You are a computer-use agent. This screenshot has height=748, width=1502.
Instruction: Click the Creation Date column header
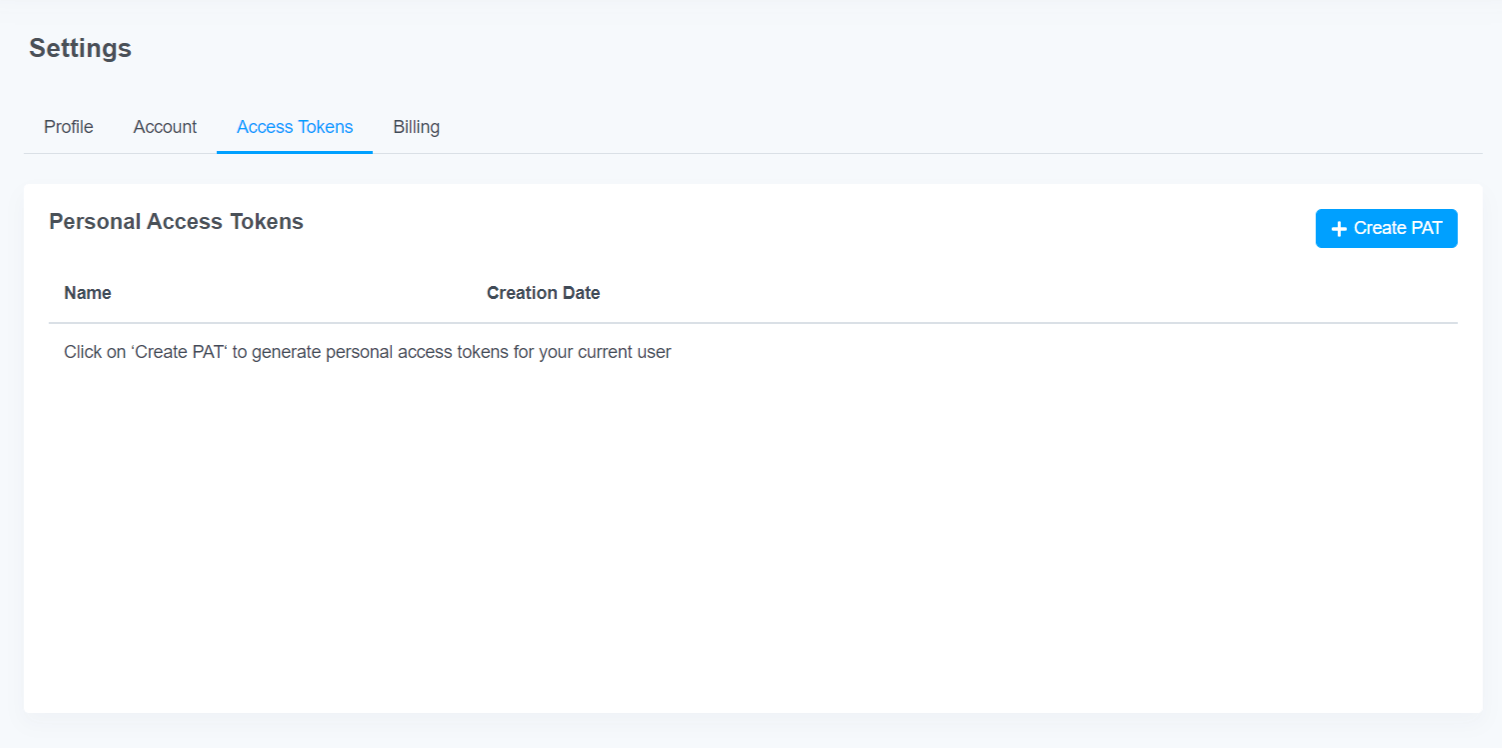coord(543,293)
